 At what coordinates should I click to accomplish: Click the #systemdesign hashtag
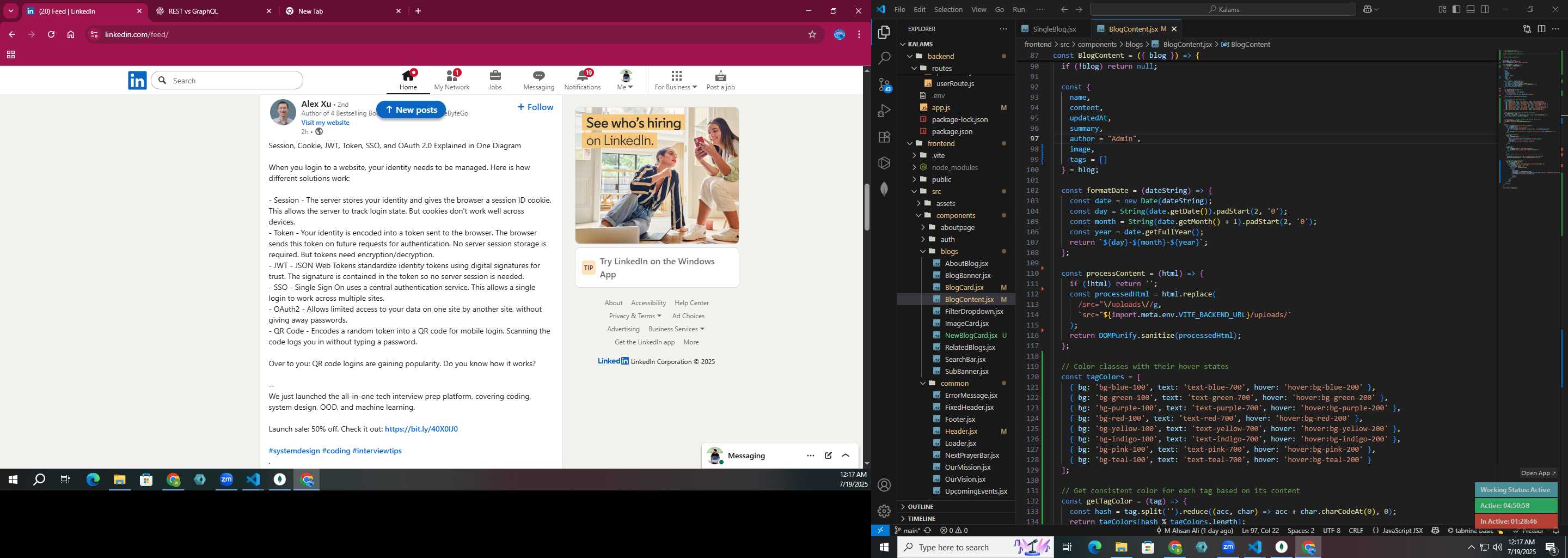tap(294, 451)
